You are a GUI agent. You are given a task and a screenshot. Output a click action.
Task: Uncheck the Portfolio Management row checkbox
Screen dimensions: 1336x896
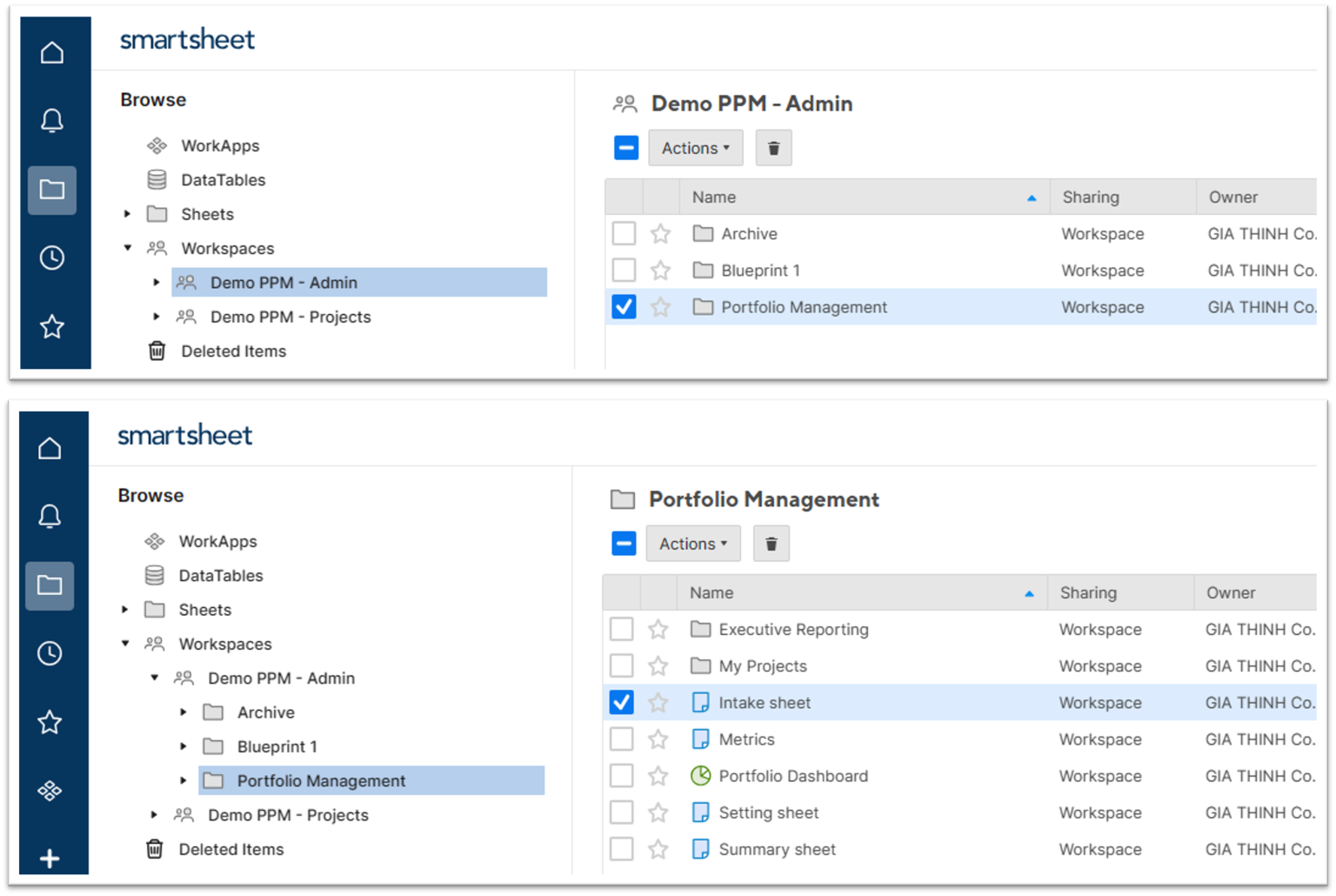tap(624, 306)
